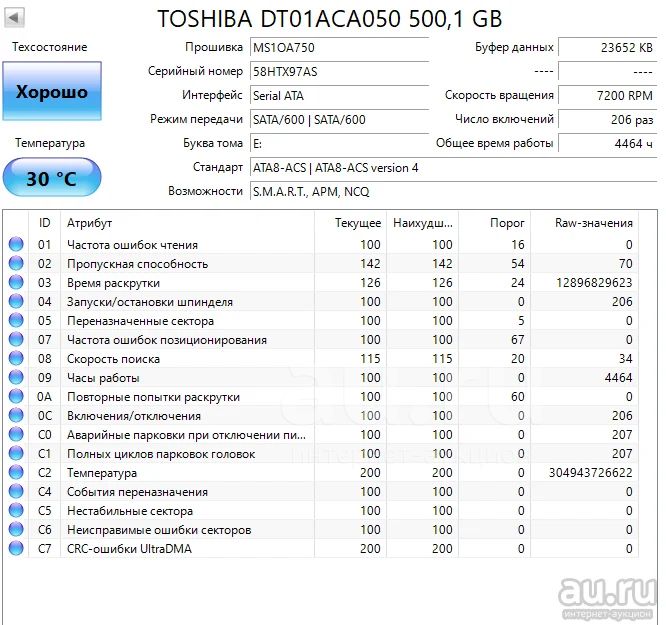This screenshot has height=625, width=666.
Task: Click the status icon for Скорость поиска
Action: coord(15,359)
